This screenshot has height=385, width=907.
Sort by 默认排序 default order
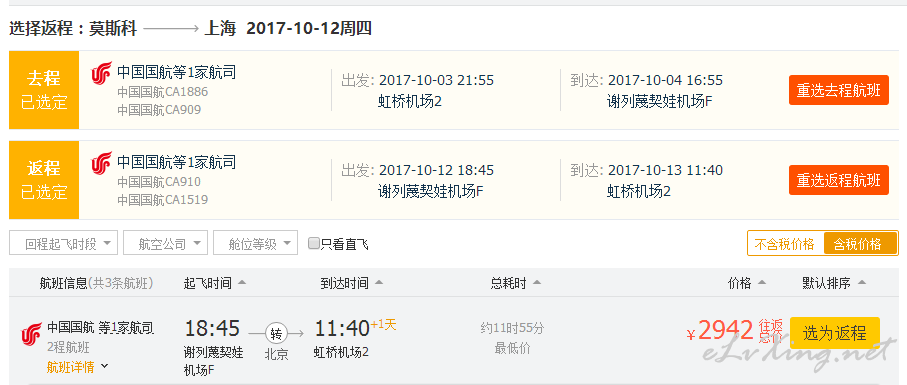pos(834,283)
